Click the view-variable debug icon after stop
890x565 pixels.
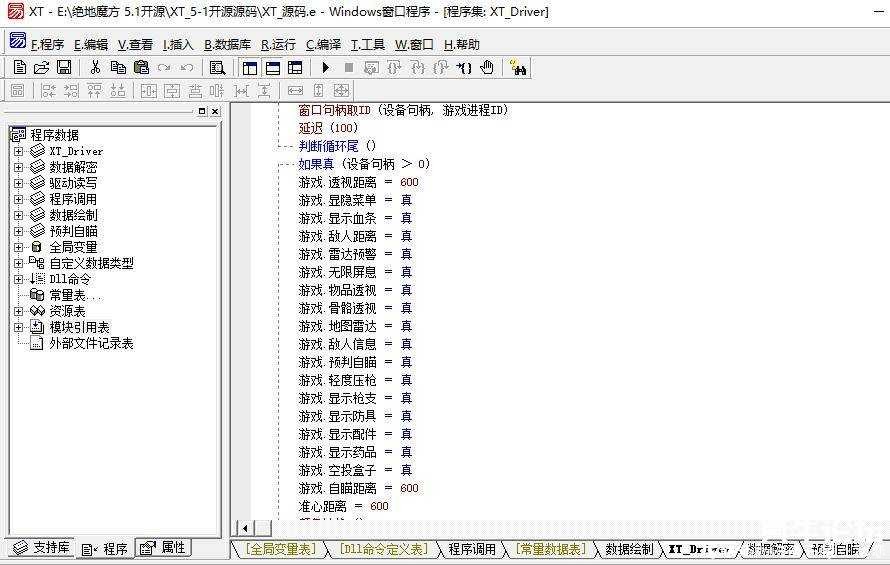[371, 68]
